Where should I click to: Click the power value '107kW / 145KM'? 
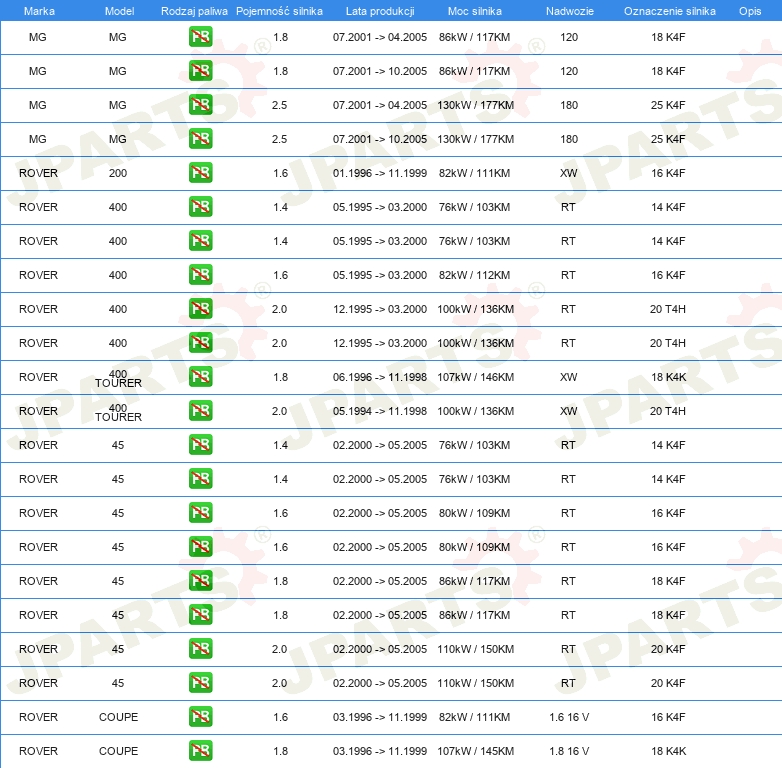(x=475, y=751)
